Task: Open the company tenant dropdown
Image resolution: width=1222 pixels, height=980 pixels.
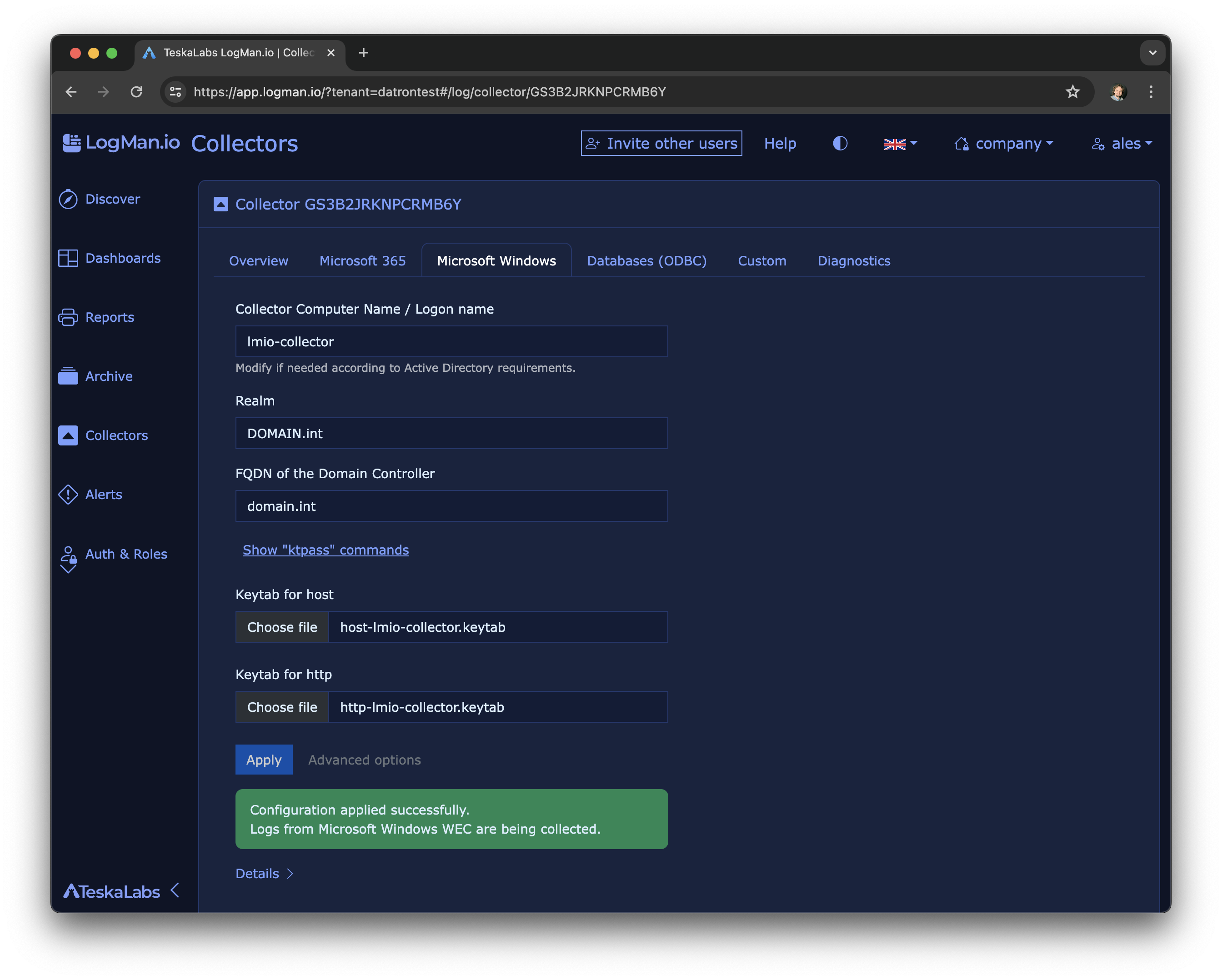Action: [x=1004, y=143]
